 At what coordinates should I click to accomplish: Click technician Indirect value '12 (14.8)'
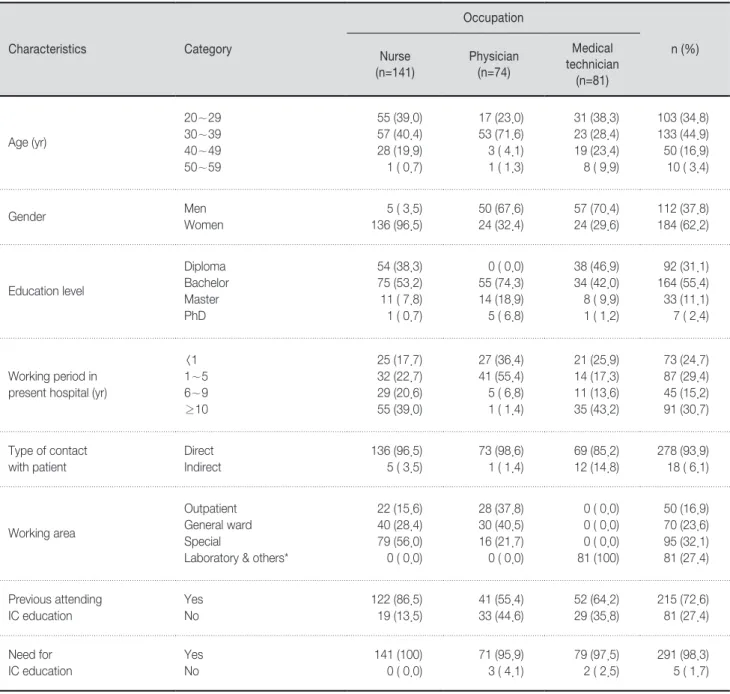[x=596, y=467]
